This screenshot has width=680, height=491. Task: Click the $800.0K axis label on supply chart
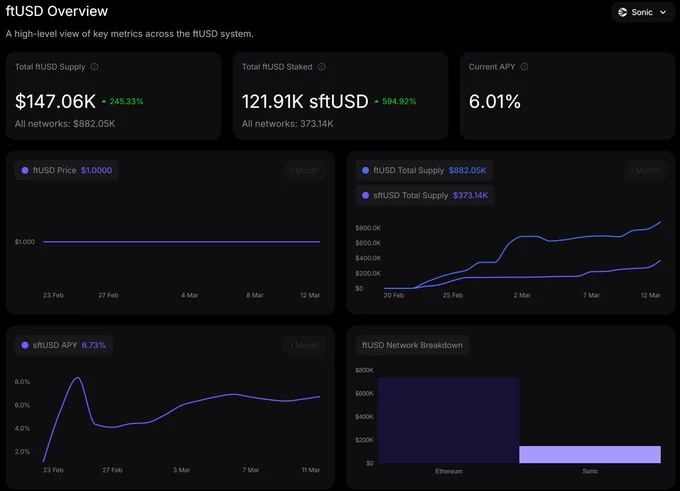pyautogui.click(x=368, y=228)
